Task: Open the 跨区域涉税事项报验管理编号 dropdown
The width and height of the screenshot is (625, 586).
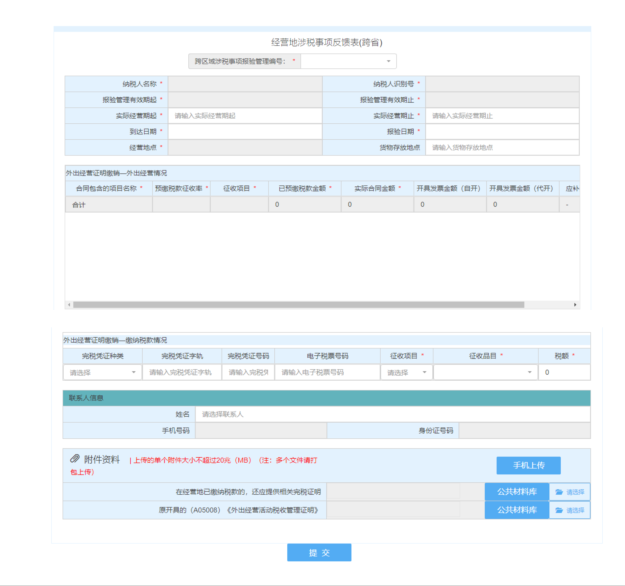Action: pyautogui.click(x=349, y=61)
